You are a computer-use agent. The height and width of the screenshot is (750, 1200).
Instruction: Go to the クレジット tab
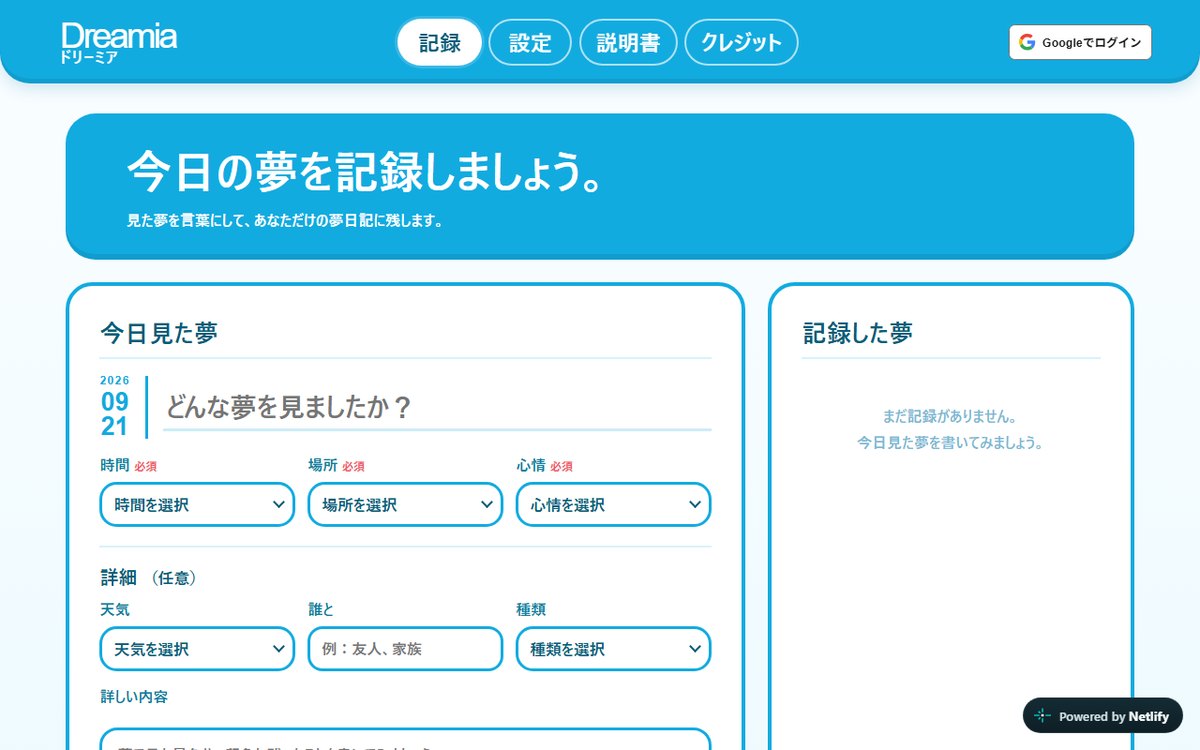(741, 43)
